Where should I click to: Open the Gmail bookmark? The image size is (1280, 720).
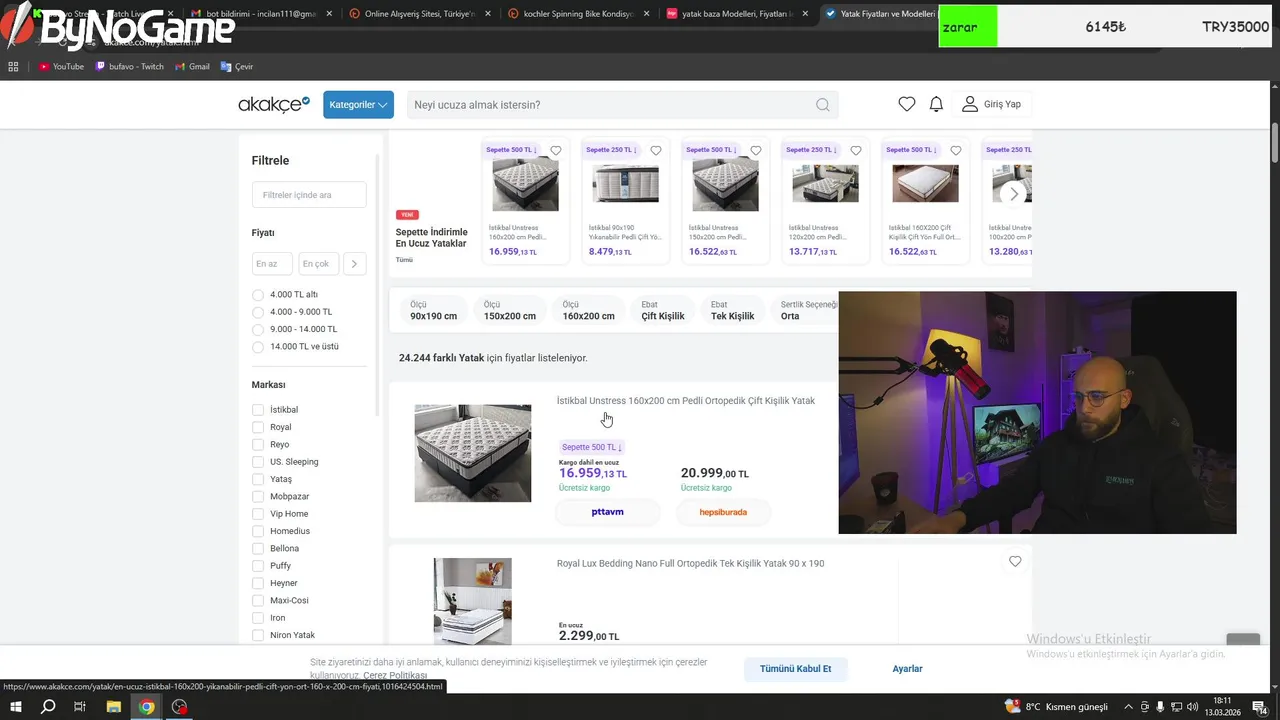192,67
